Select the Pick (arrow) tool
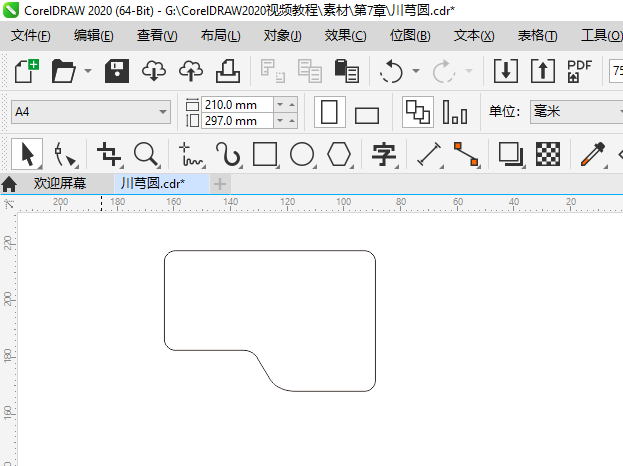The width and height of the screenshot is (623, 466). 27,154
